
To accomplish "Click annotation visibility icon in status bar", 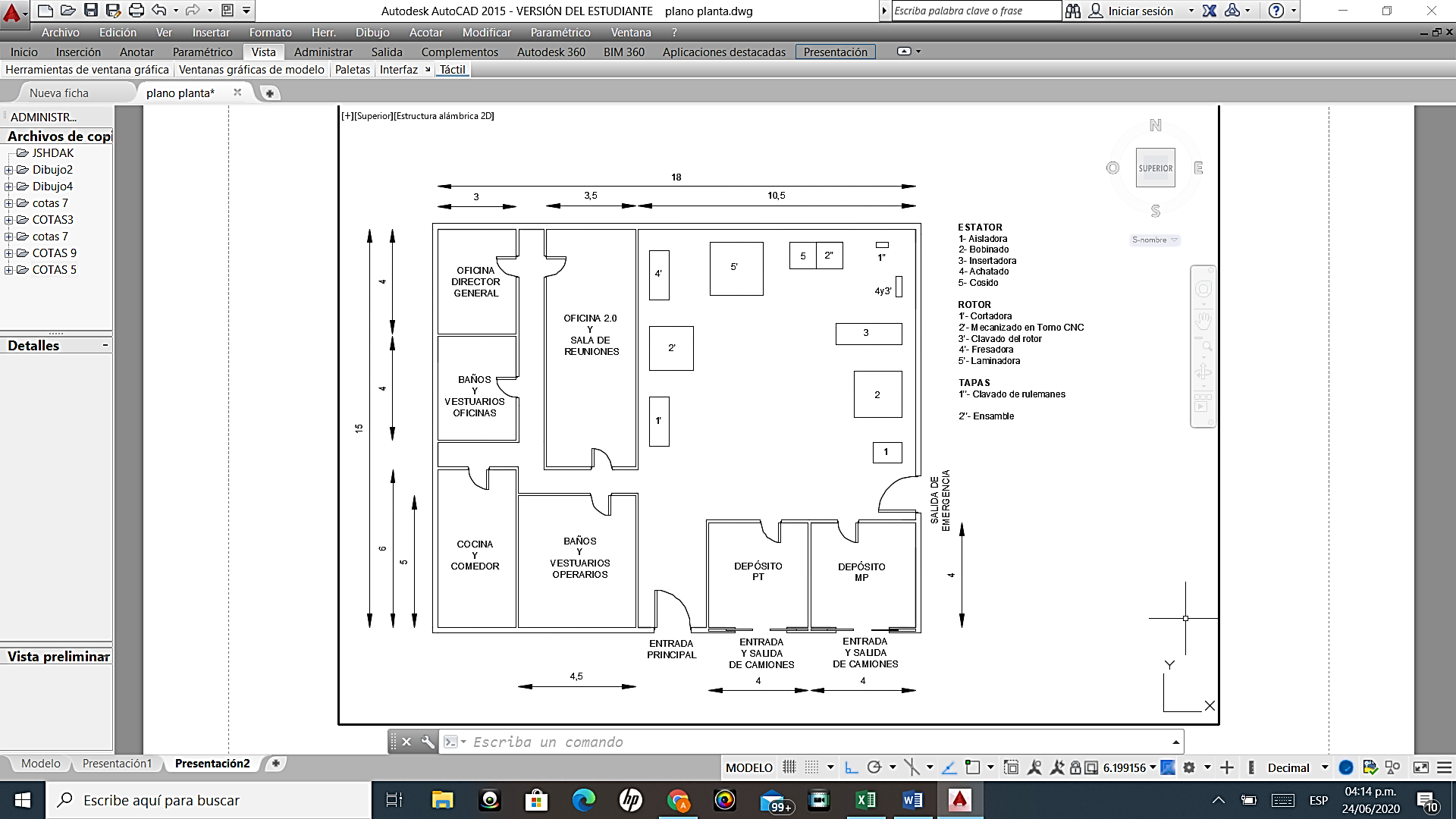I will pos(1034,767).
